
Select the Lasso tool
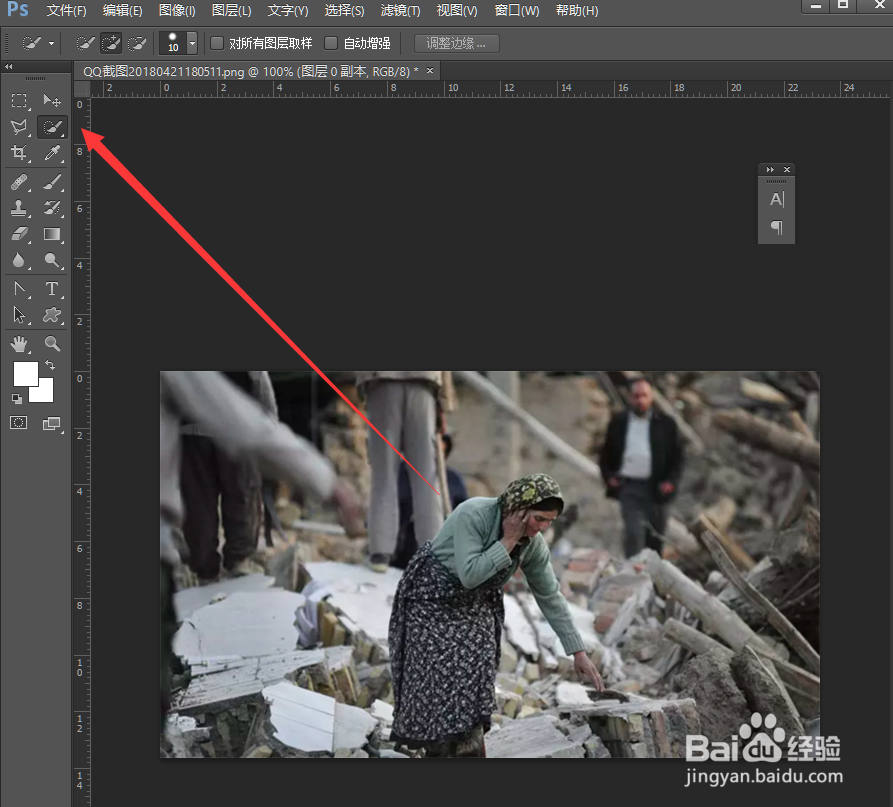tap(19, 127)
